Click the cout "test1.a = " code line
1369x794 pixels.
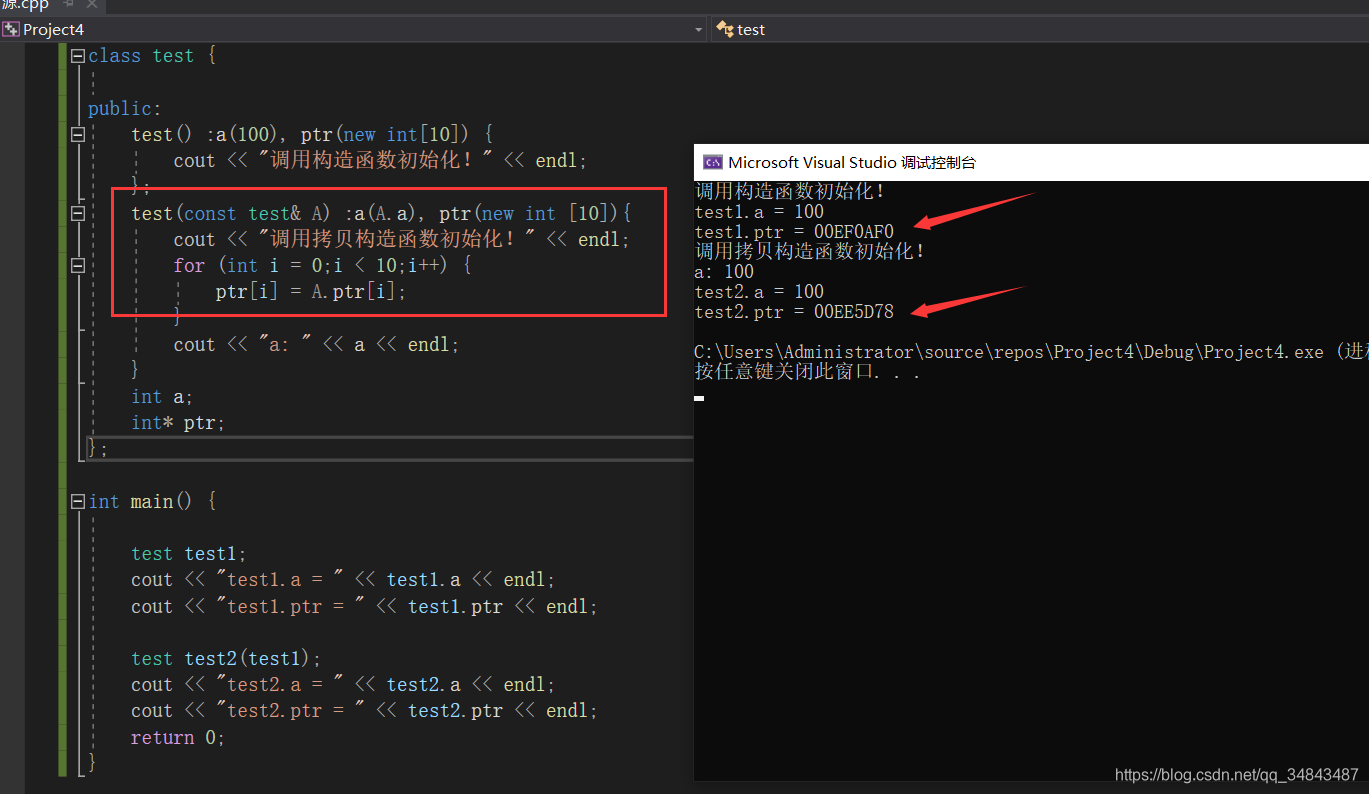coord(343,580)
